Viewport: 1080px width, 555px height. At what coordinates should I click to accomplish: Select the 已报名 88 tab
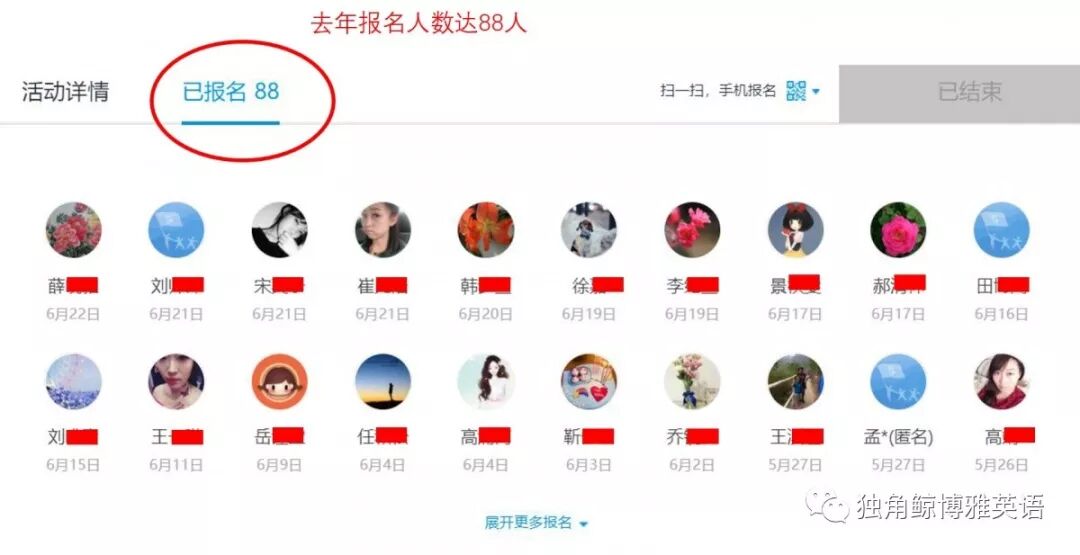click(231, 92)
